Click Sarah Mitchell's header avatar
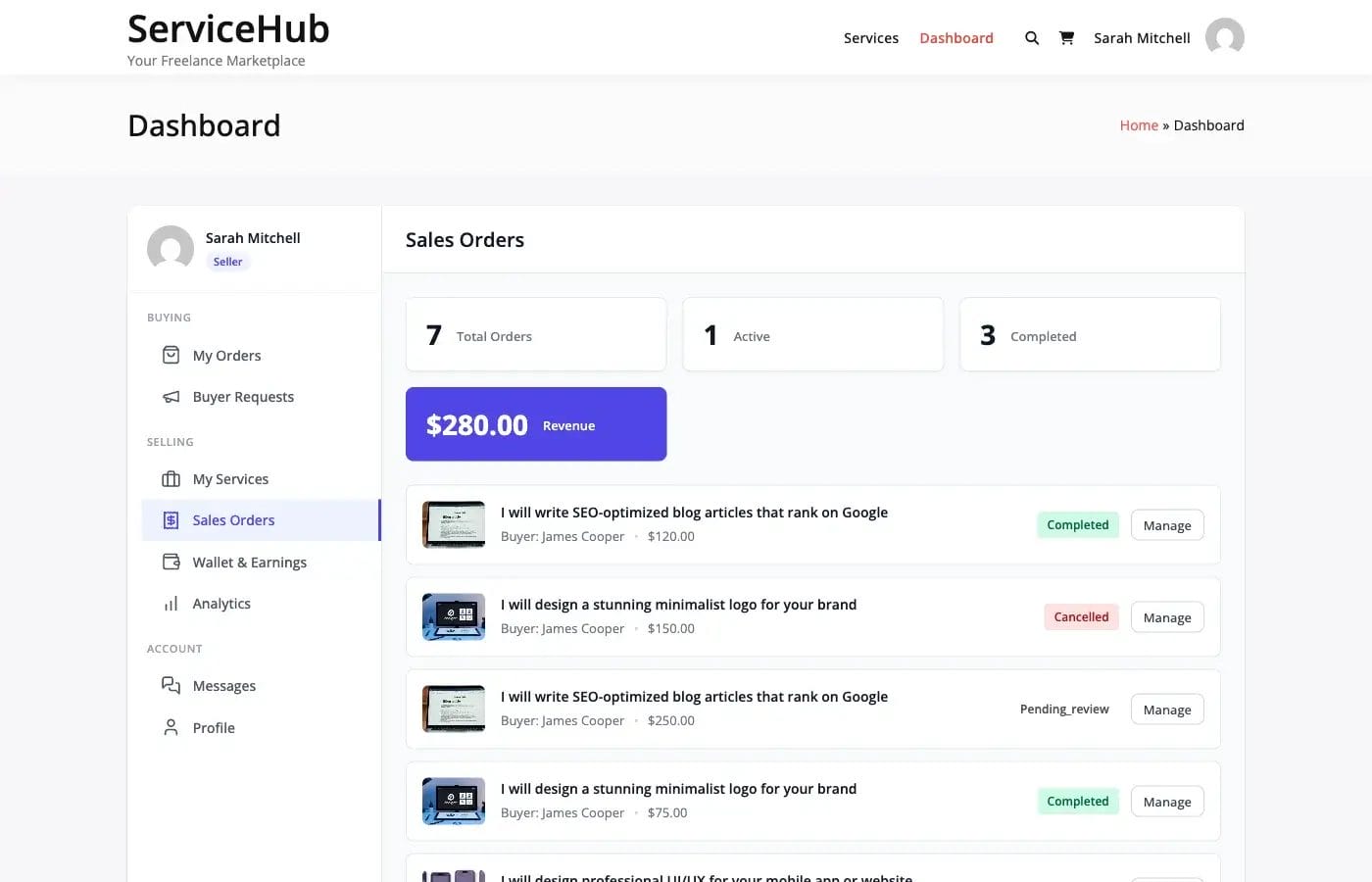 1224,37
